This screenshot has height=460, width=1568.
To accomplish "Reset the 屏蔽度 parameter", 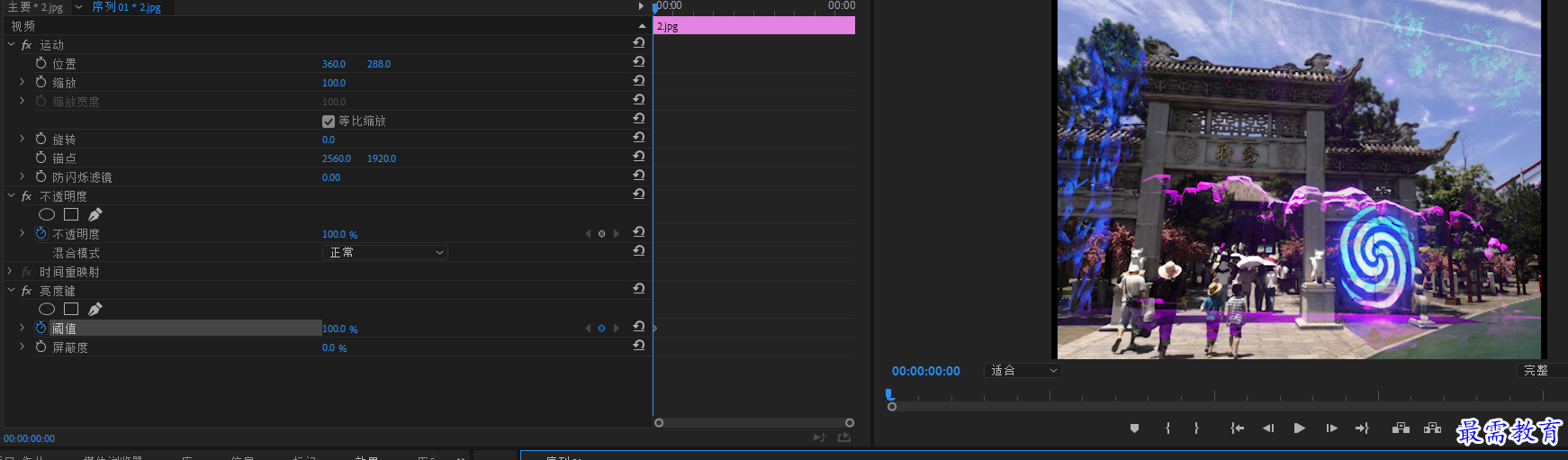I will tap(639, 346).
